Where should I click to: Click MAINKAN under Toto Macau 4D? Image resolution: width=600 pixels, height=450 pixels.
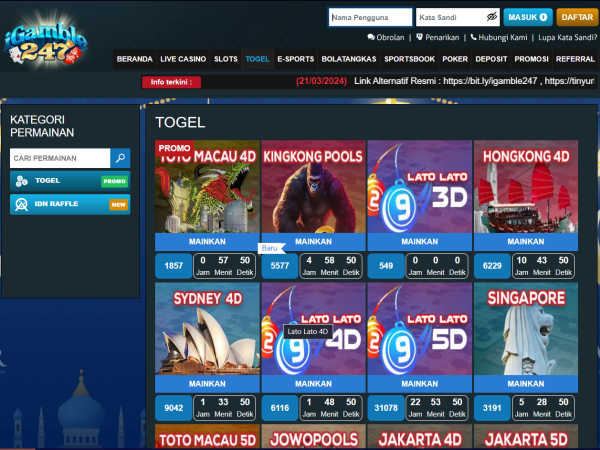click(207, 242)
